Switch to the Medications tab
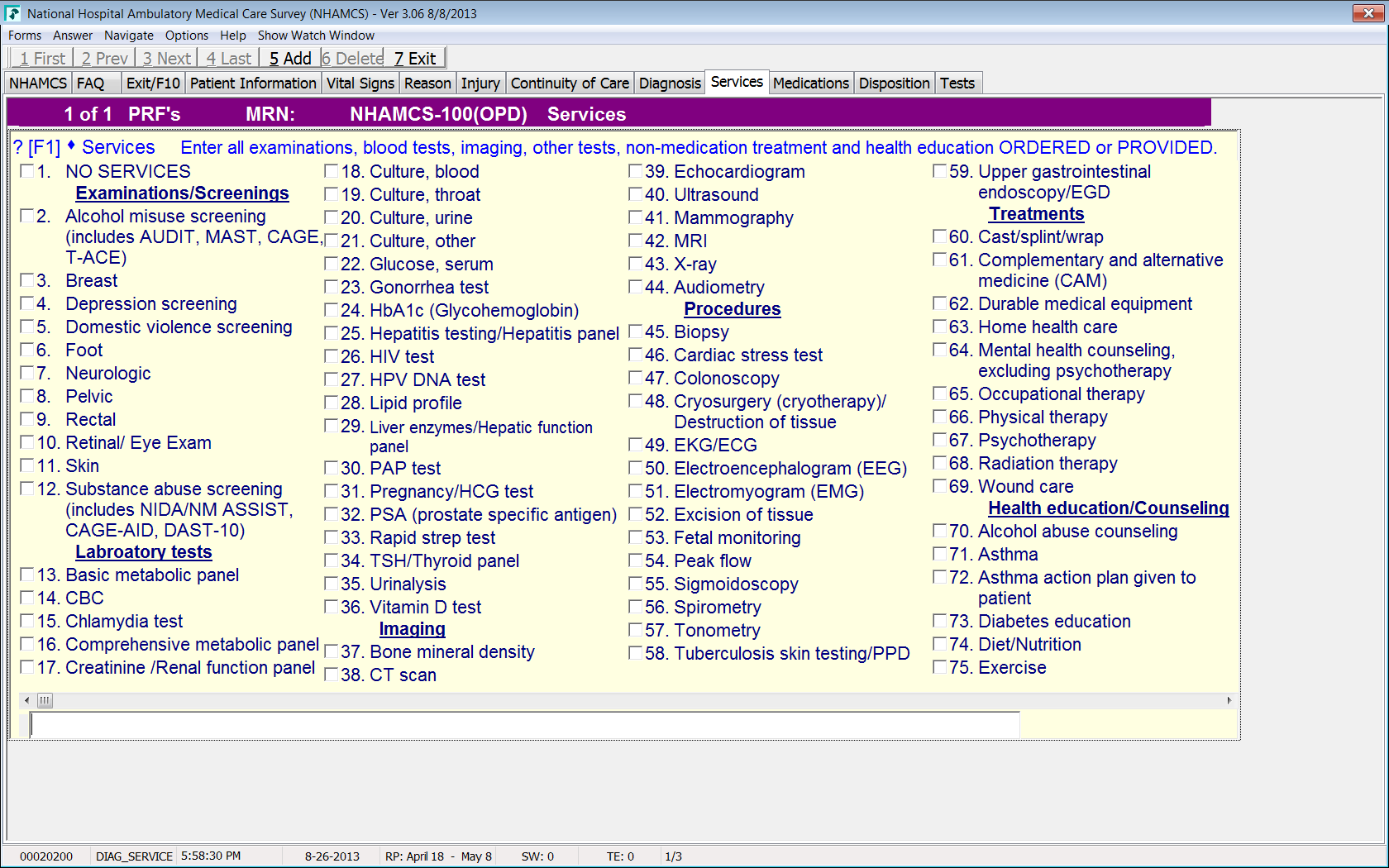This screenshot has width=1389, height=868. [x=810, y=83]
